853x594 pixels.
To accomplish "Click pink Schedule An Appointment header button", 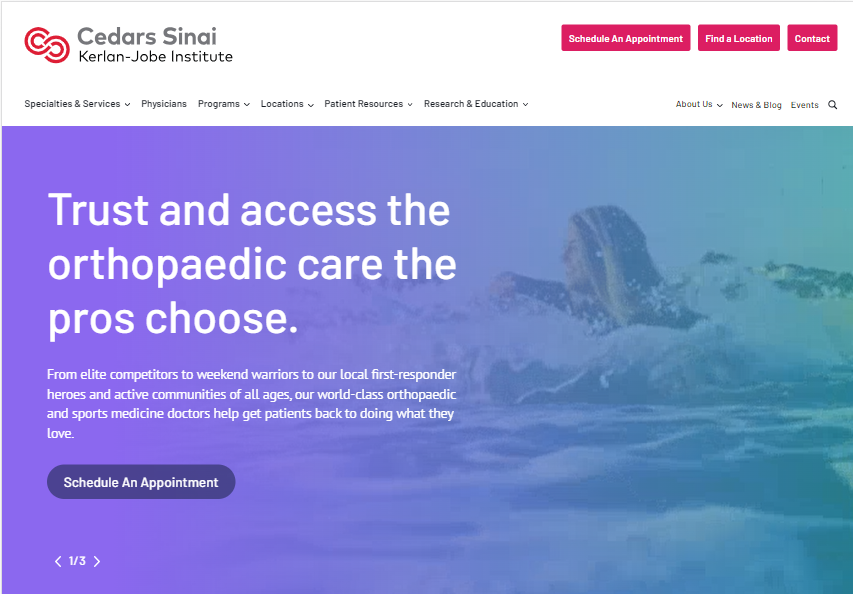I will (x=626, y=38).
